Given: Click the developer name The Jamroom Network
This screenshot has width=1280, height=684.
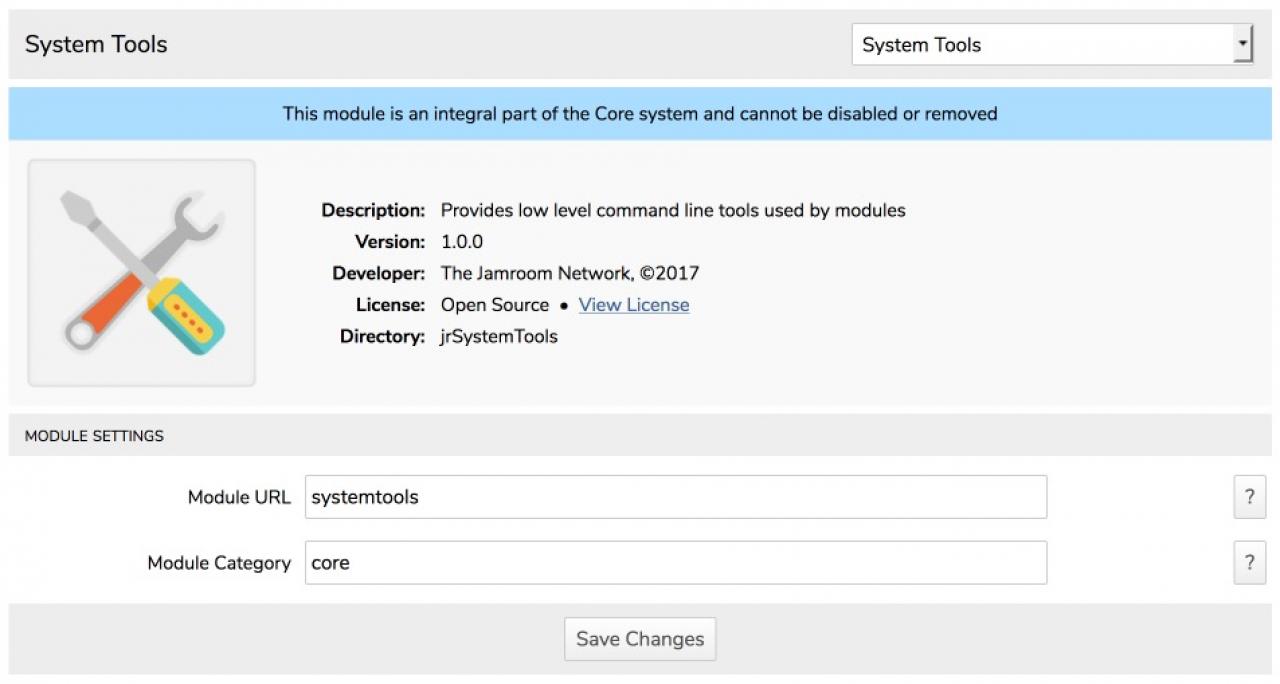Looking at the screenshot, I should click(x=536, y=273).
